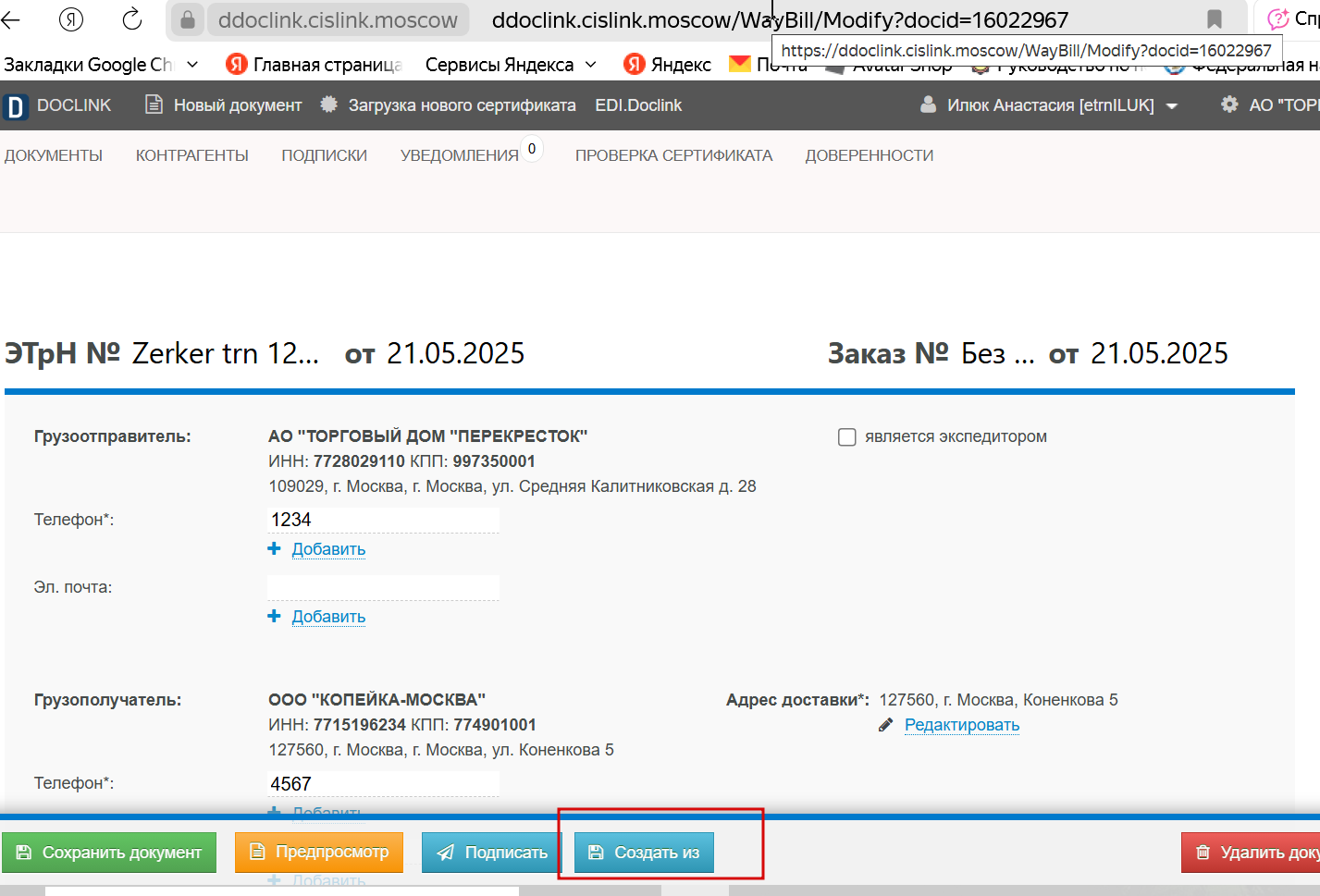Screen dimensions: 1320x896
Task: Click the user profile silhouette icon
Action: [x=928, y=104]
